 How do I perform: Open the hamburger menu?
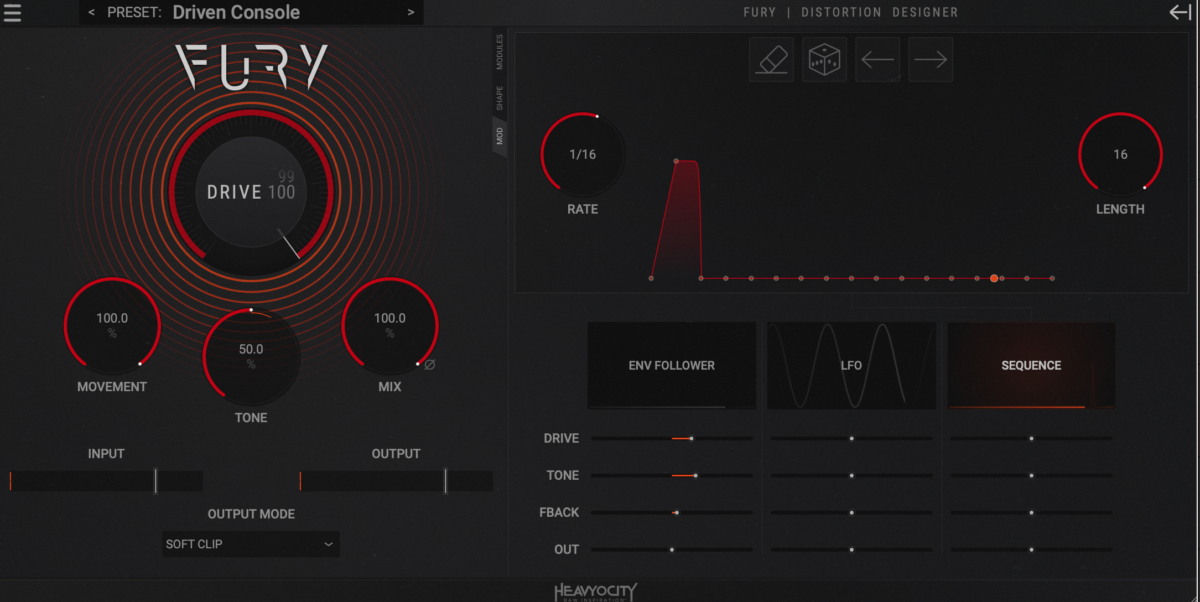click(12, 13)
